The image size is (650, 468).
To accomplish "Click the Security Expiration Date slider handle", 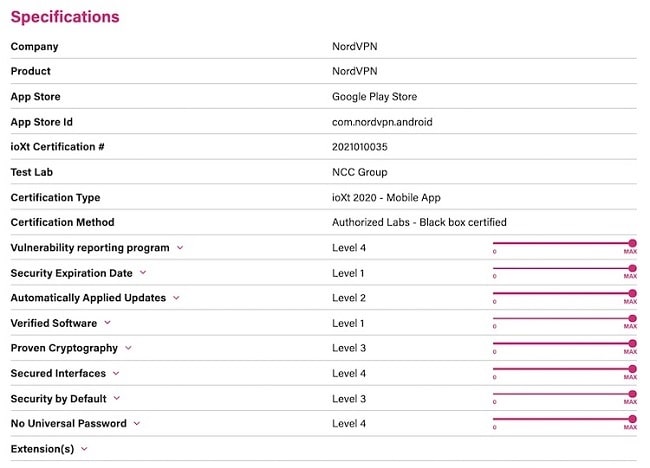I will click(632, 268).
